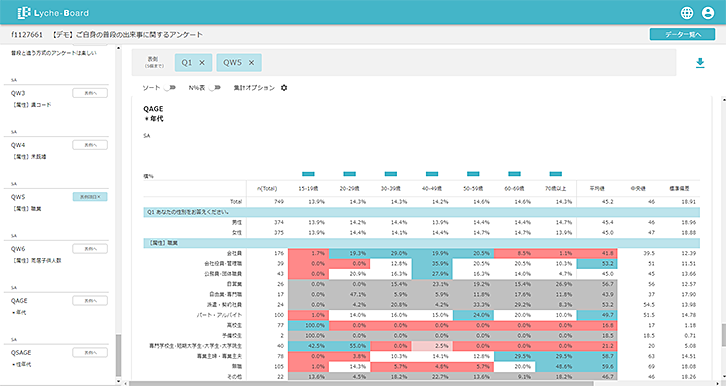Remove QW5 from table side in sidebar
Screen dimensions: 726x386
90,197
